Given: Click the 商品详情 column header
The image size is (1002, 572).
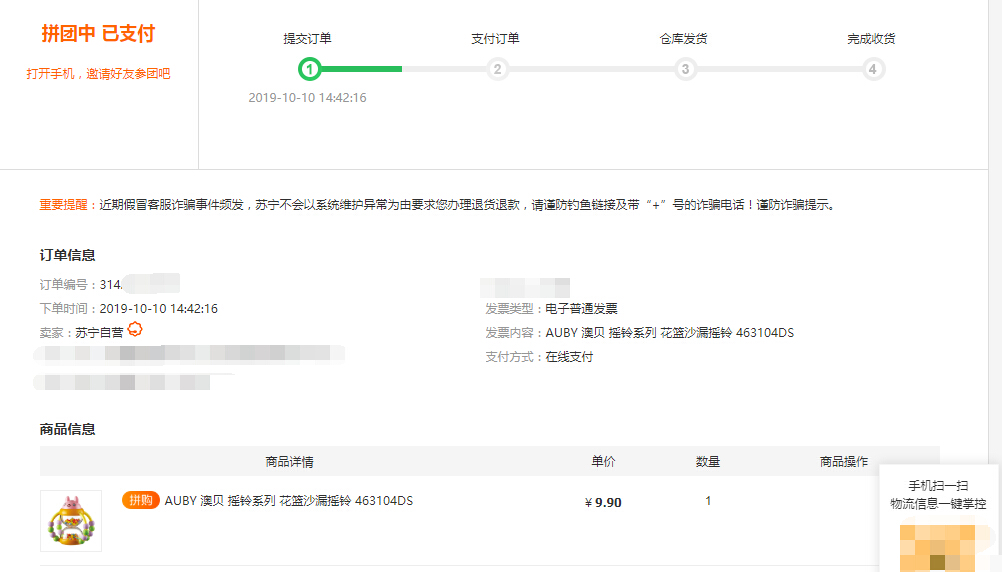Looking at the screenshot, I should pyautogui.click(x=289, y=461).
